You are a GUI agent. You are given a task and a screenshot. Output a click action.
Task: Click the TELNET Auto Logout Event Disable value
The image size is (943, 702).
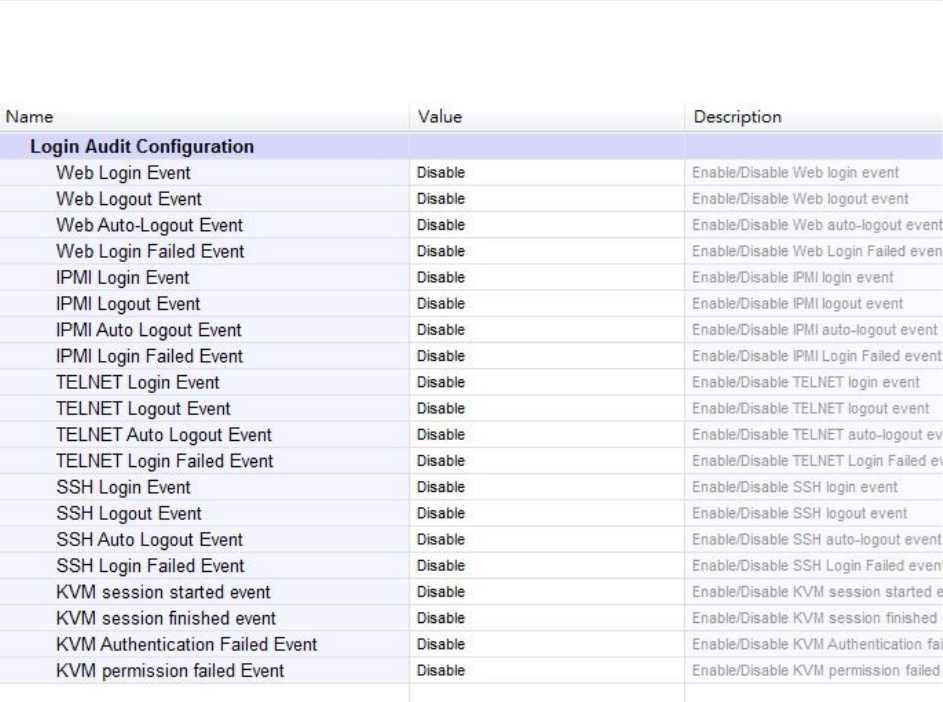pos(441,435)
